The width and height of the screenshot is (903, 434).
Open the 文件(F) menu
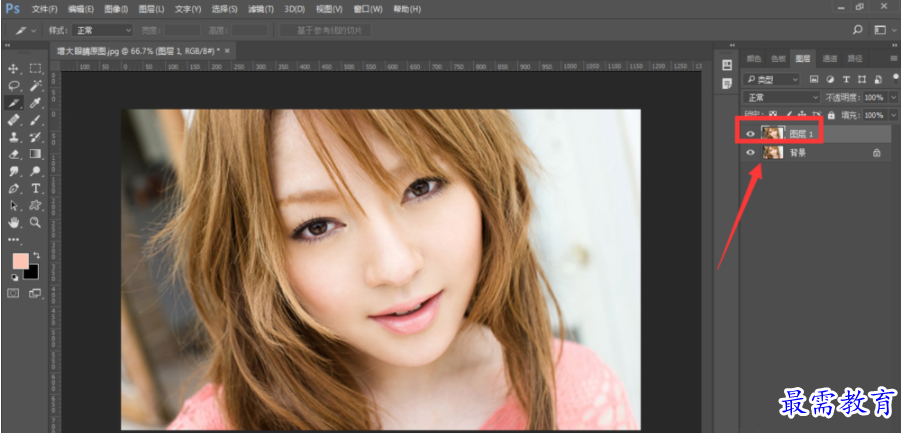click(44, 9)
